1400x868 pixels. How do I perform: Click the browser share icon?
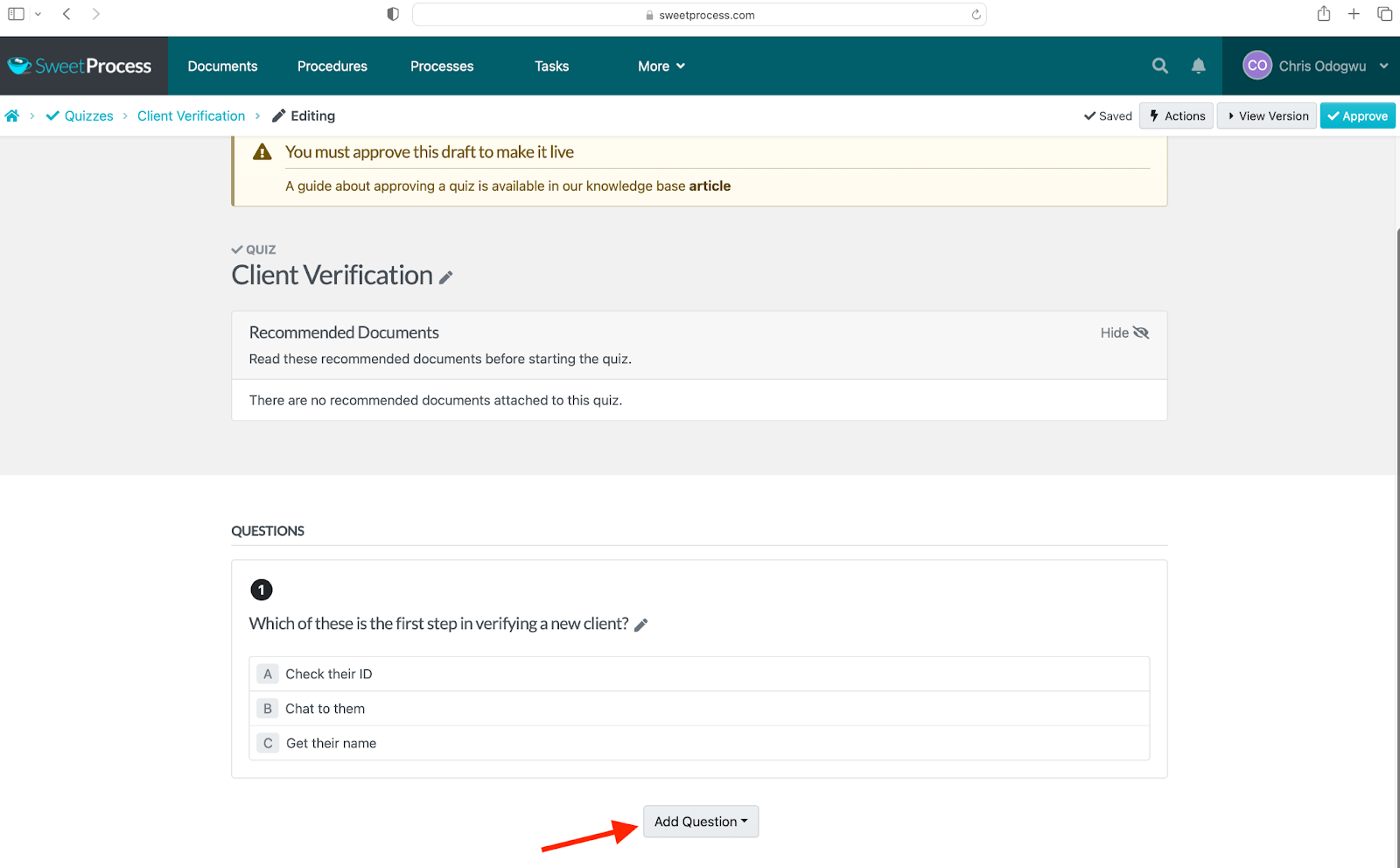[1323, 14]
